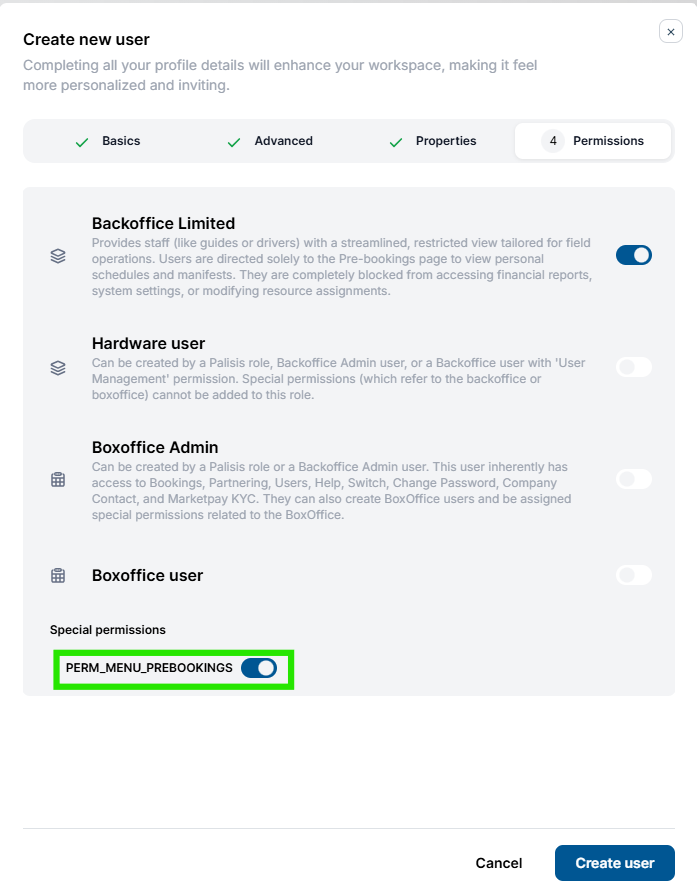Click the Backoffice Limited layers icon
The image size is (697, 892).
58,256
